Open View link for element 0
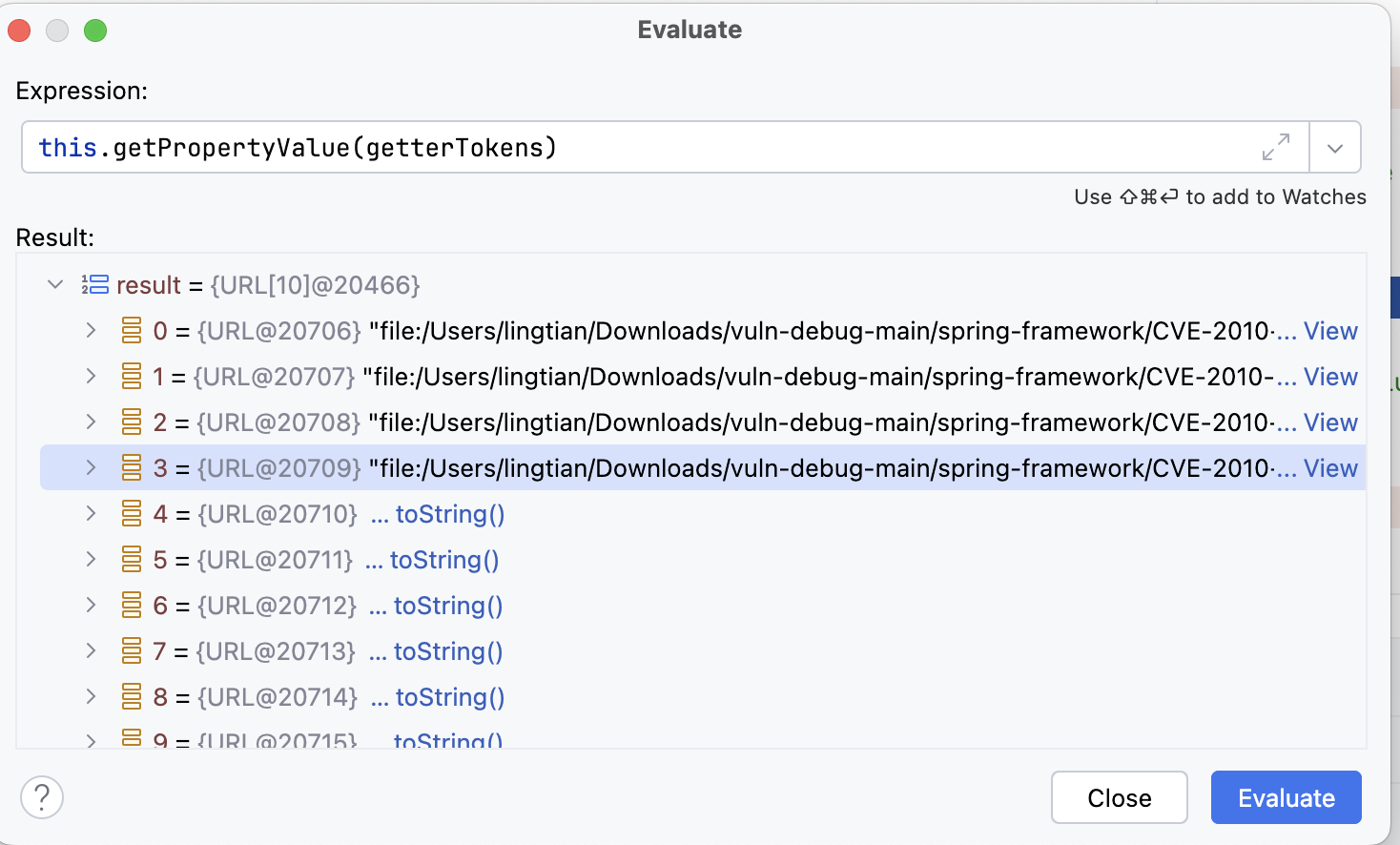The image size is (1400, 845). [1330, 331]
